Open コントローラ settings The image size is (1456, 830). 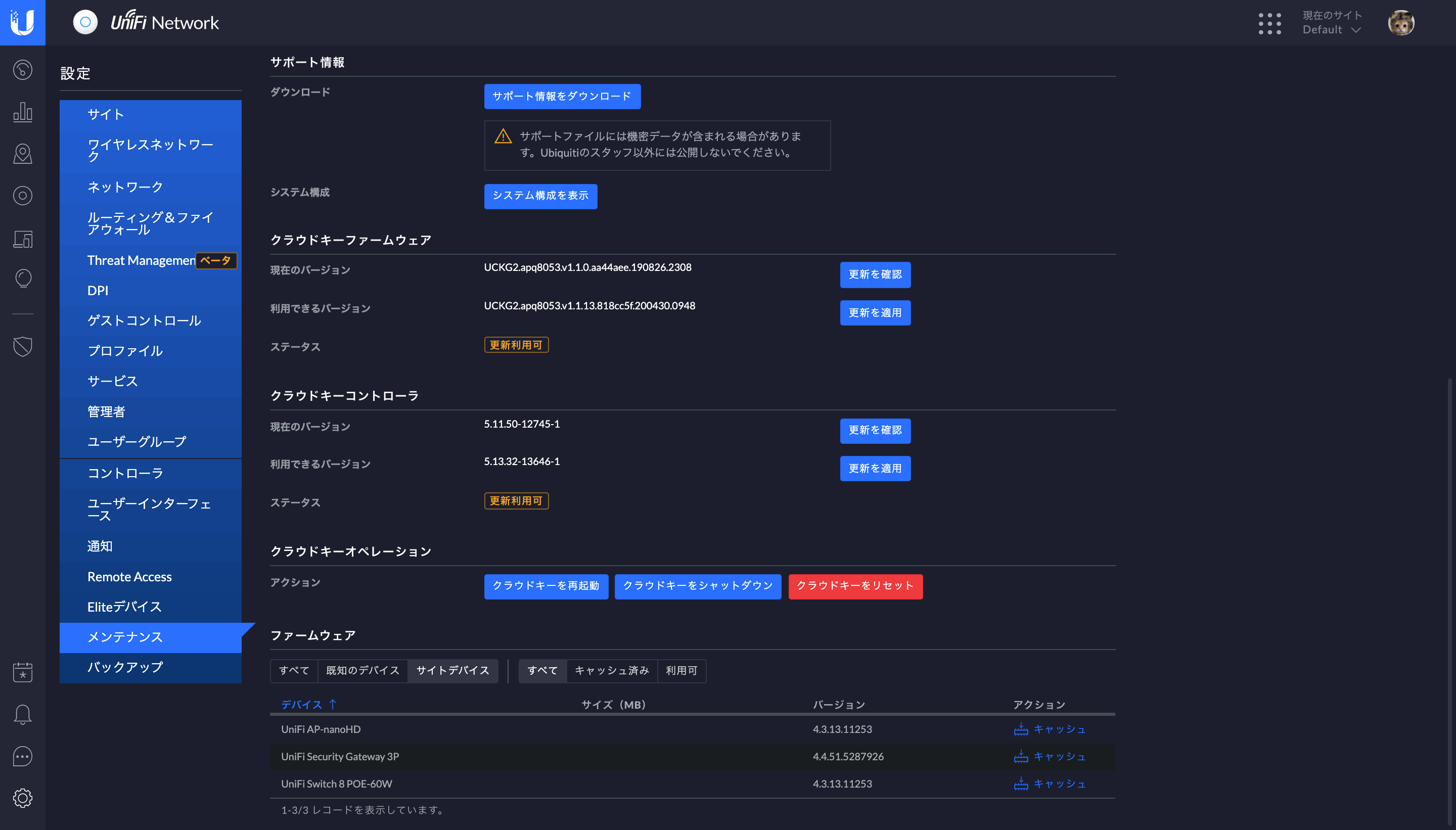[151, 473]
